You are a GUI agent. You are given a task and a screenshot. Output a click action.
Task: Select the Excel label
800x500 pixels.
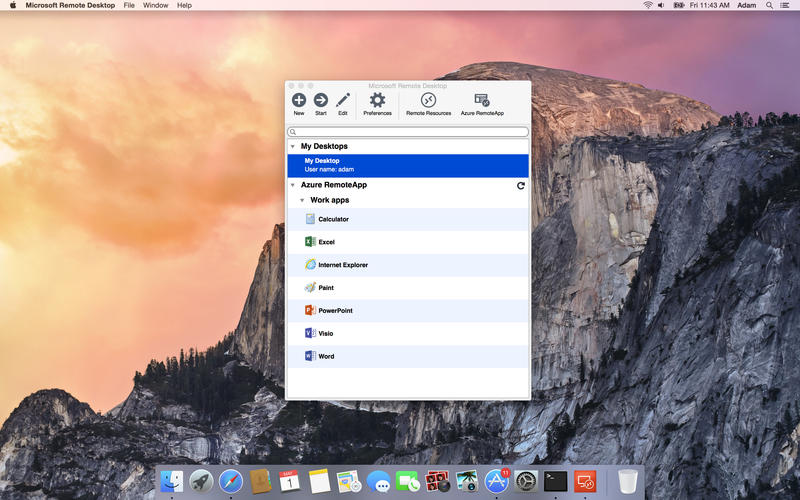[327, 242]
